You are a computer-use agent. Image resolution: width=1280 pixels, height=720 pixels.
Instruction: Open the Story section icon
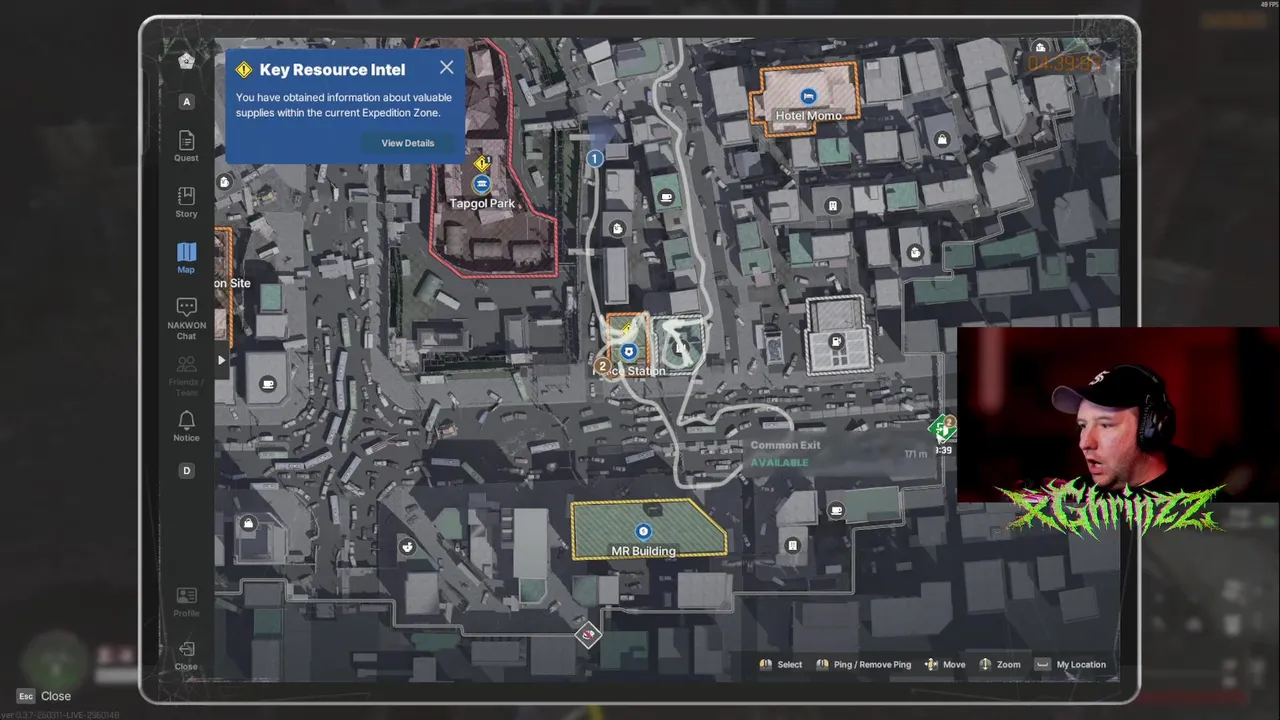186,201
